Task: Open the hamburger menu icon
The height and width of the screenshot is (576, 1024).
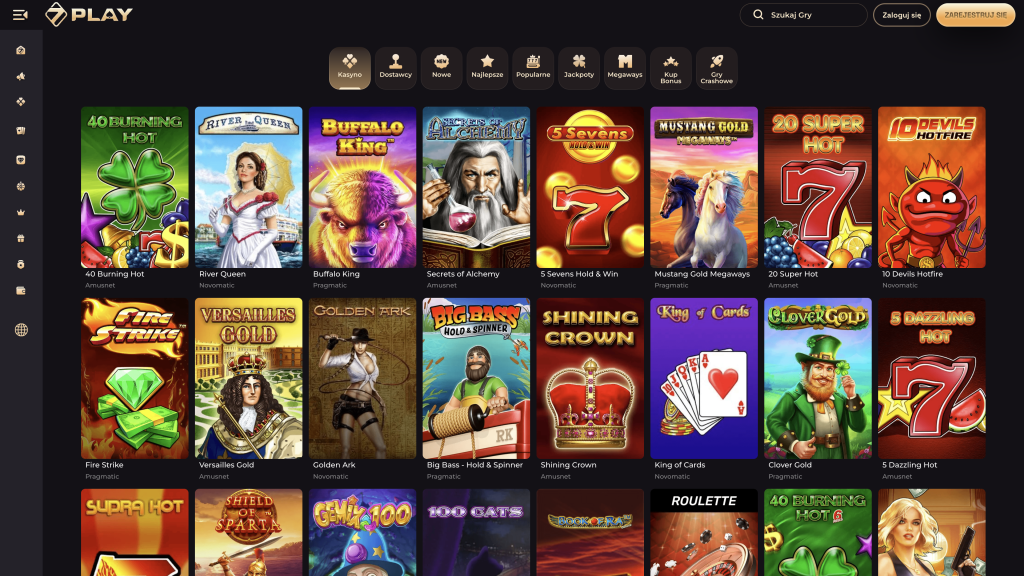Action: [x=20, y=14]
